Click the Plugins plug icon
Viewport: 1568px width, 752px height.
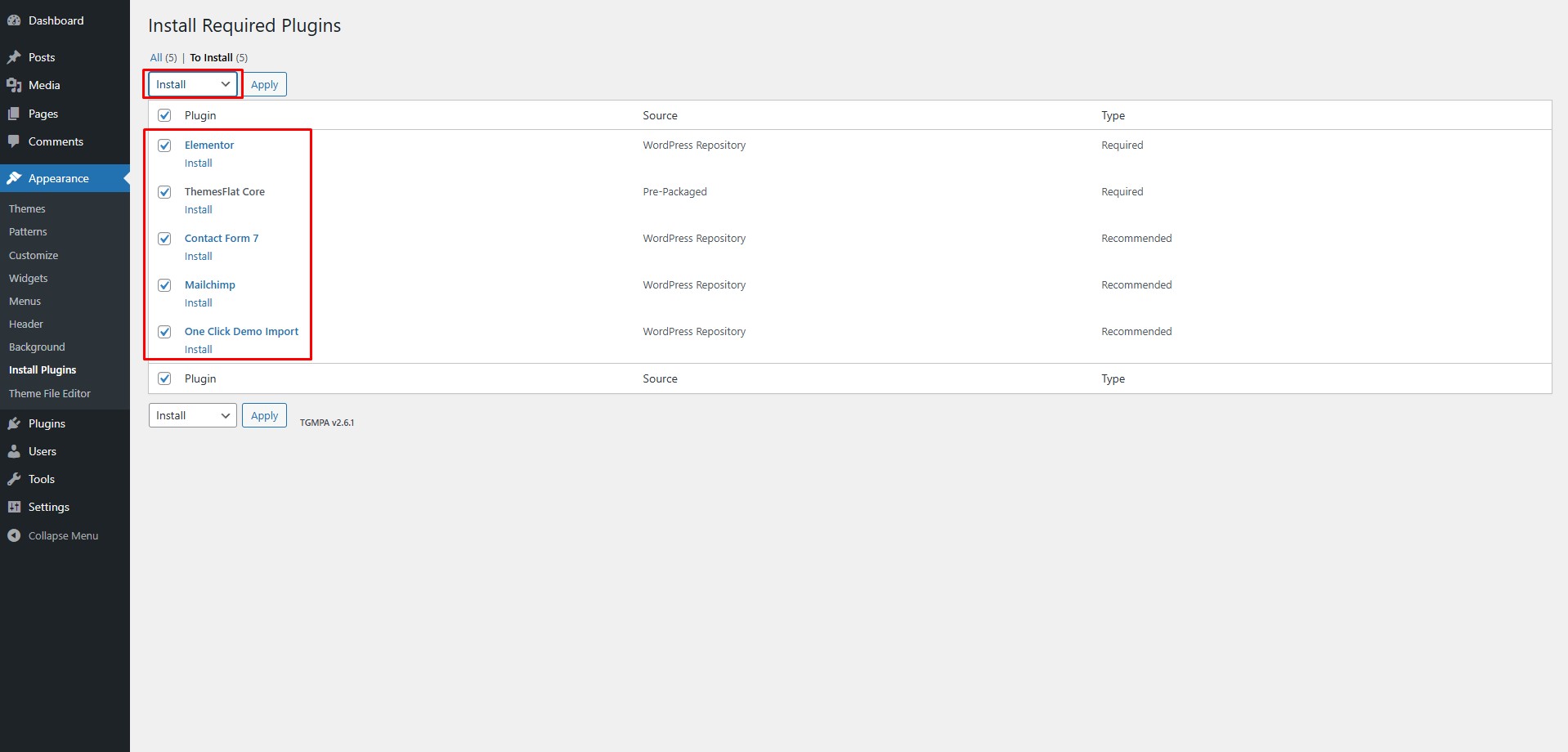(x=14, y=423)
